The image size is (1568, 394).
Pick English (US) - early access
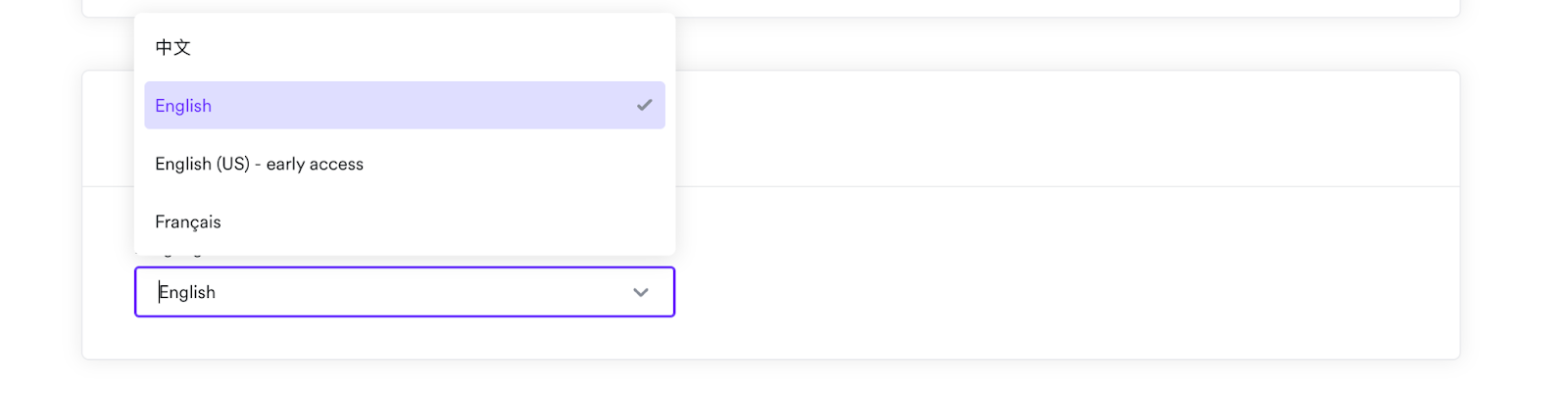pos(404,164)
